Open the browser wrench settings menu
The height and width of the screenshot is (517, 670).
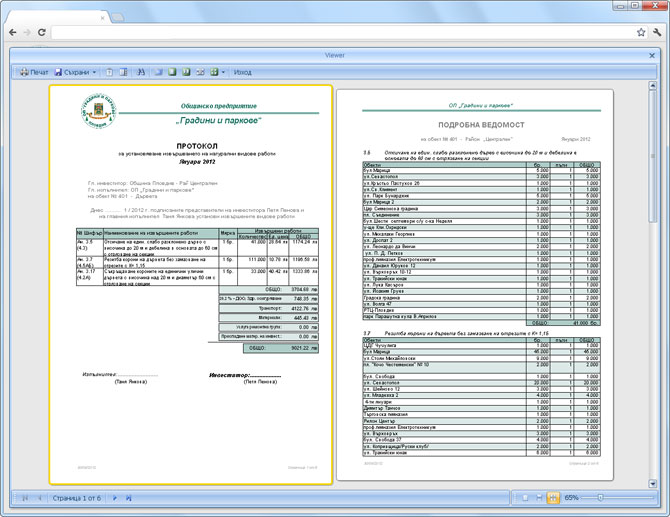click(x=657, y=32)
